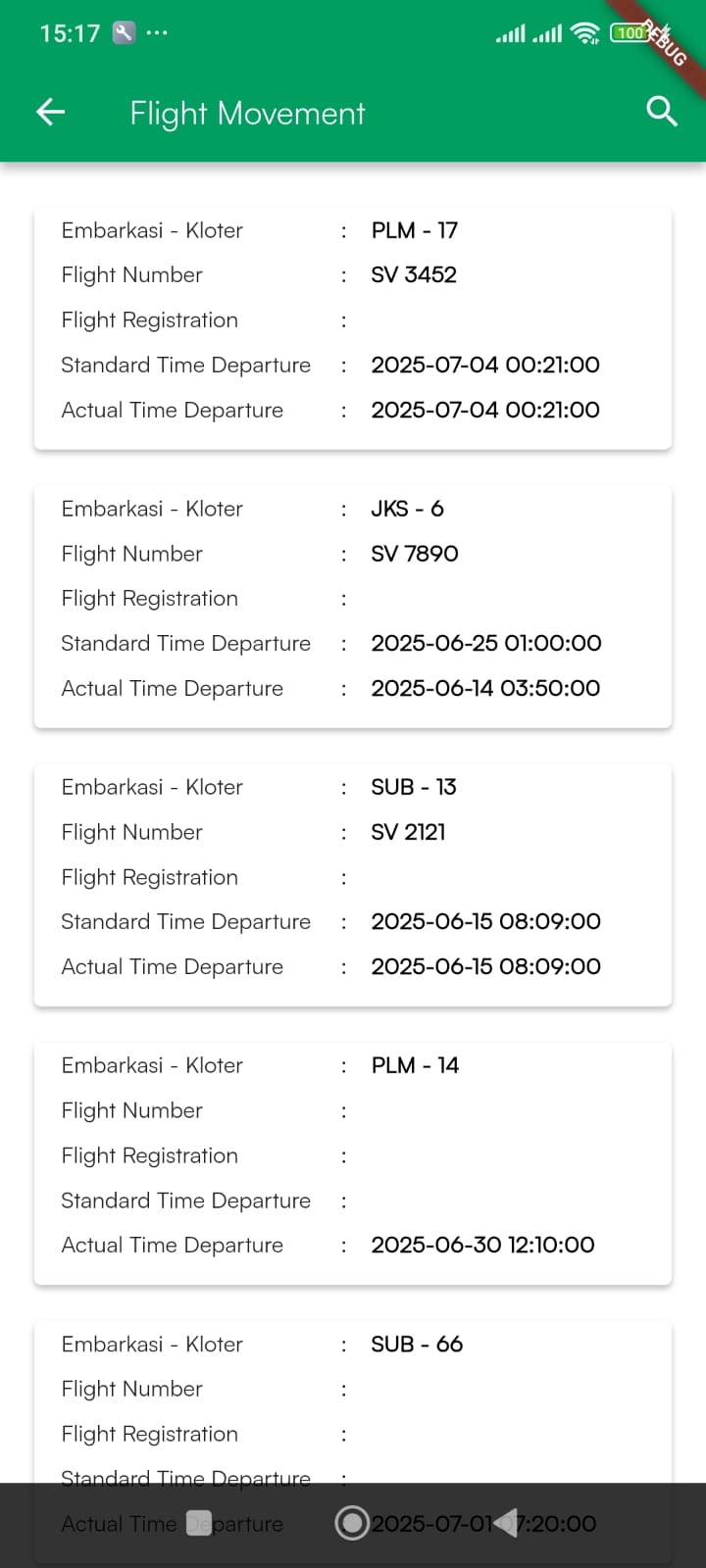Tap the back arrow icon
706x1568 pixels.
tap(51, 113)
